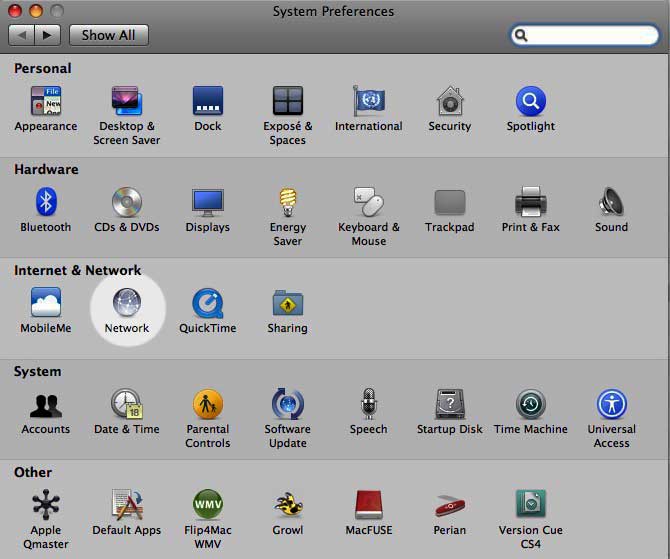Minimize the System Preferences window
The width and height of the screenshot is (670, 559).
[36, 11]
